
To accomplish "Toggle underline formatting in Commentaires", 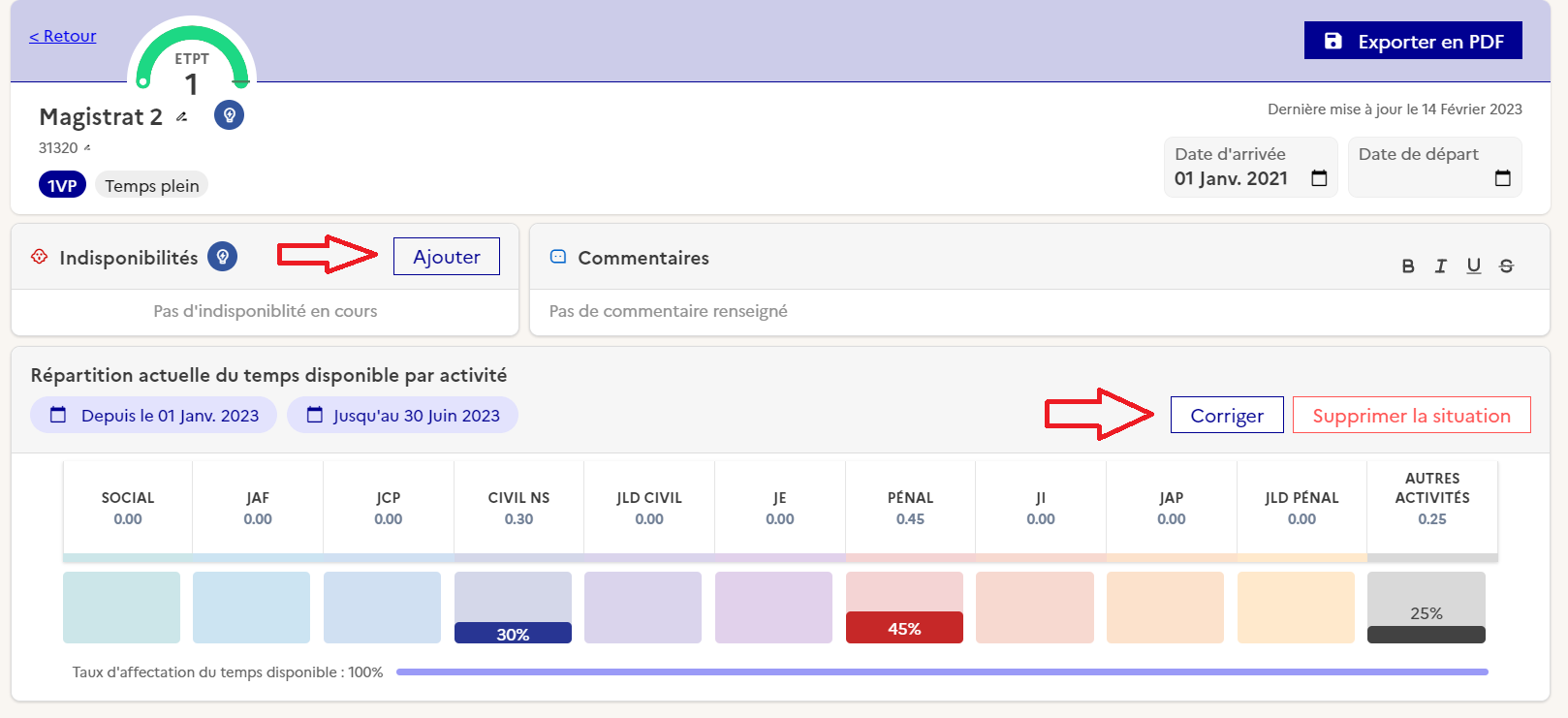I will point(1473,266).
